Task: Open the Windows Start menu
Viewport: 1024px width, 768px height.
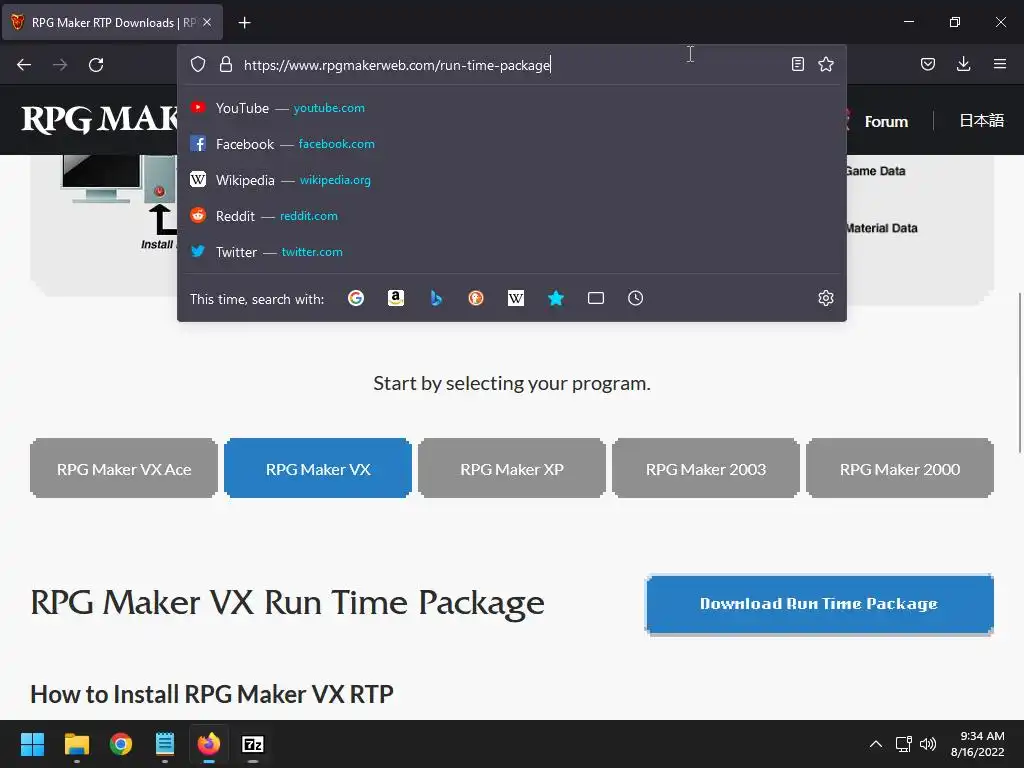Action: tap(32, 744)
